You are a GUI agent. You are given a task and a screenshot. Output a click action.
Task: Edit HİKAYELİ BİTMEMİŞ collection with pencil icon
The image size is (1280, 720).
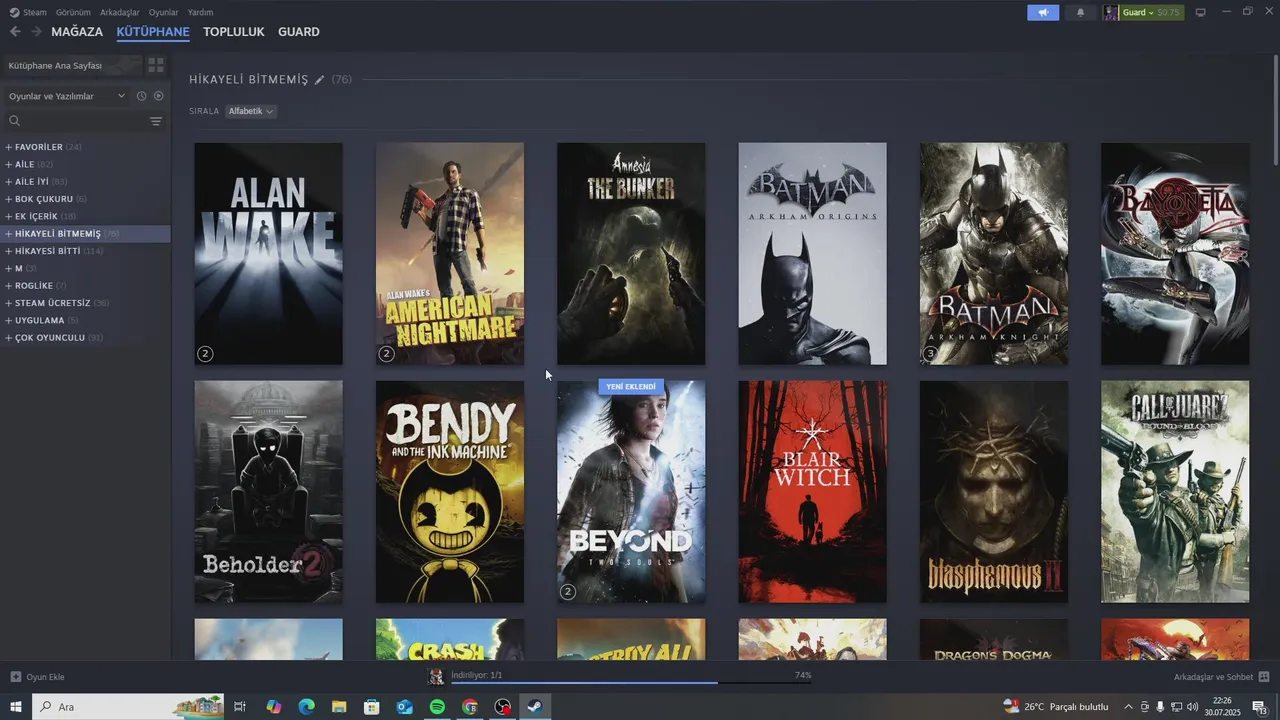[320, 80]
